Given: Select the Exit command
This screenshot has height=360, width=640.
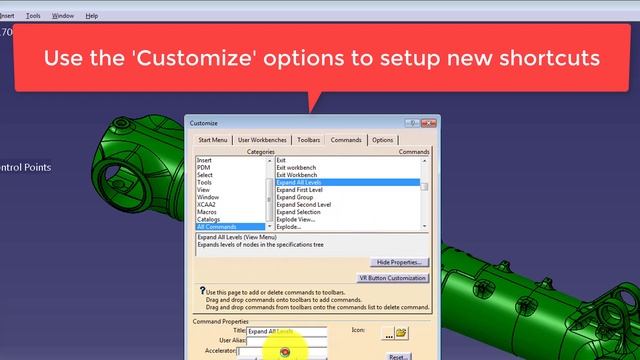Looking at the screenshot, I should click(348, 160).
